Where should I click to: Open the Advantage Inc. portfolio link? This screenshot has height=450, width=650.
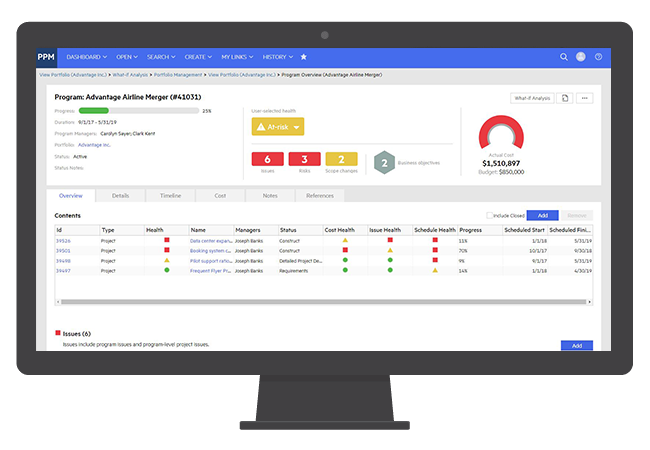tap(94, 145)
